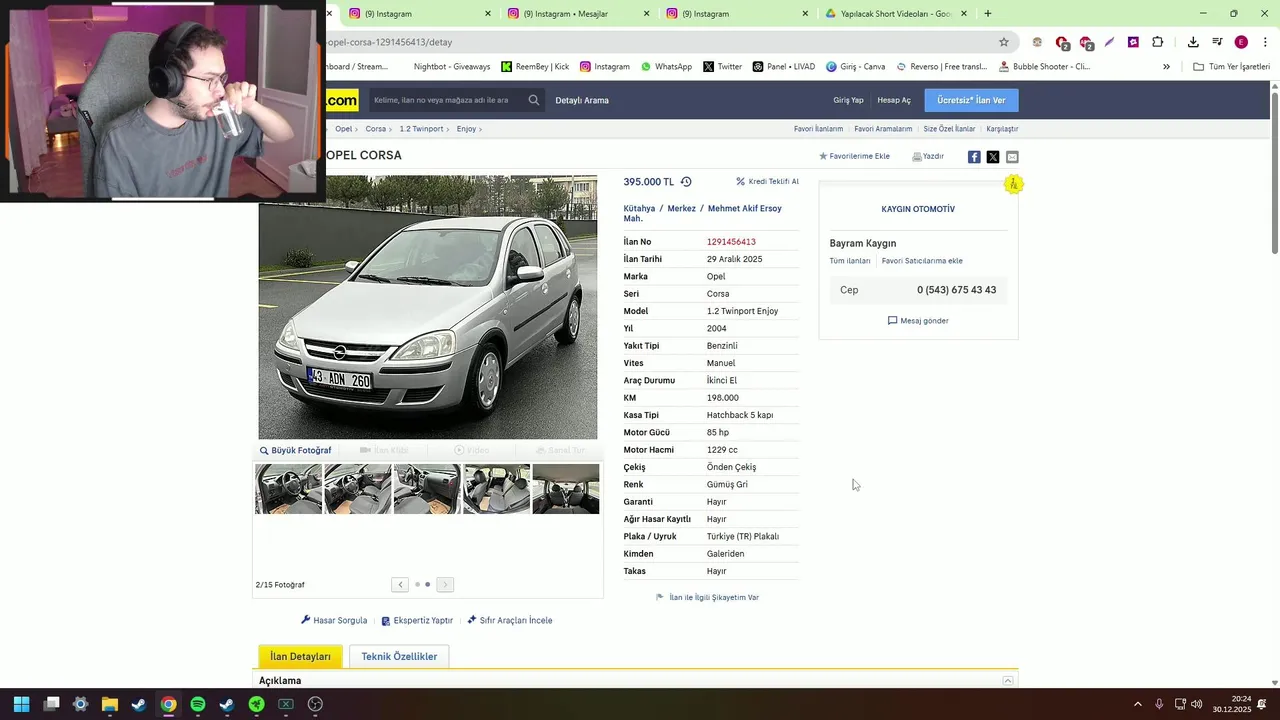Click Kredi Teklifi Al link
1280x720 pixels.
(767, 182)
